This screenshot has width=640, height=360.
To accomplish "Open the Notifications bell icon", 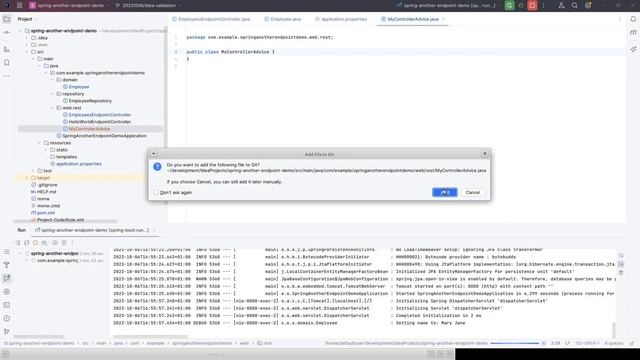I will [x=633, y=19].
